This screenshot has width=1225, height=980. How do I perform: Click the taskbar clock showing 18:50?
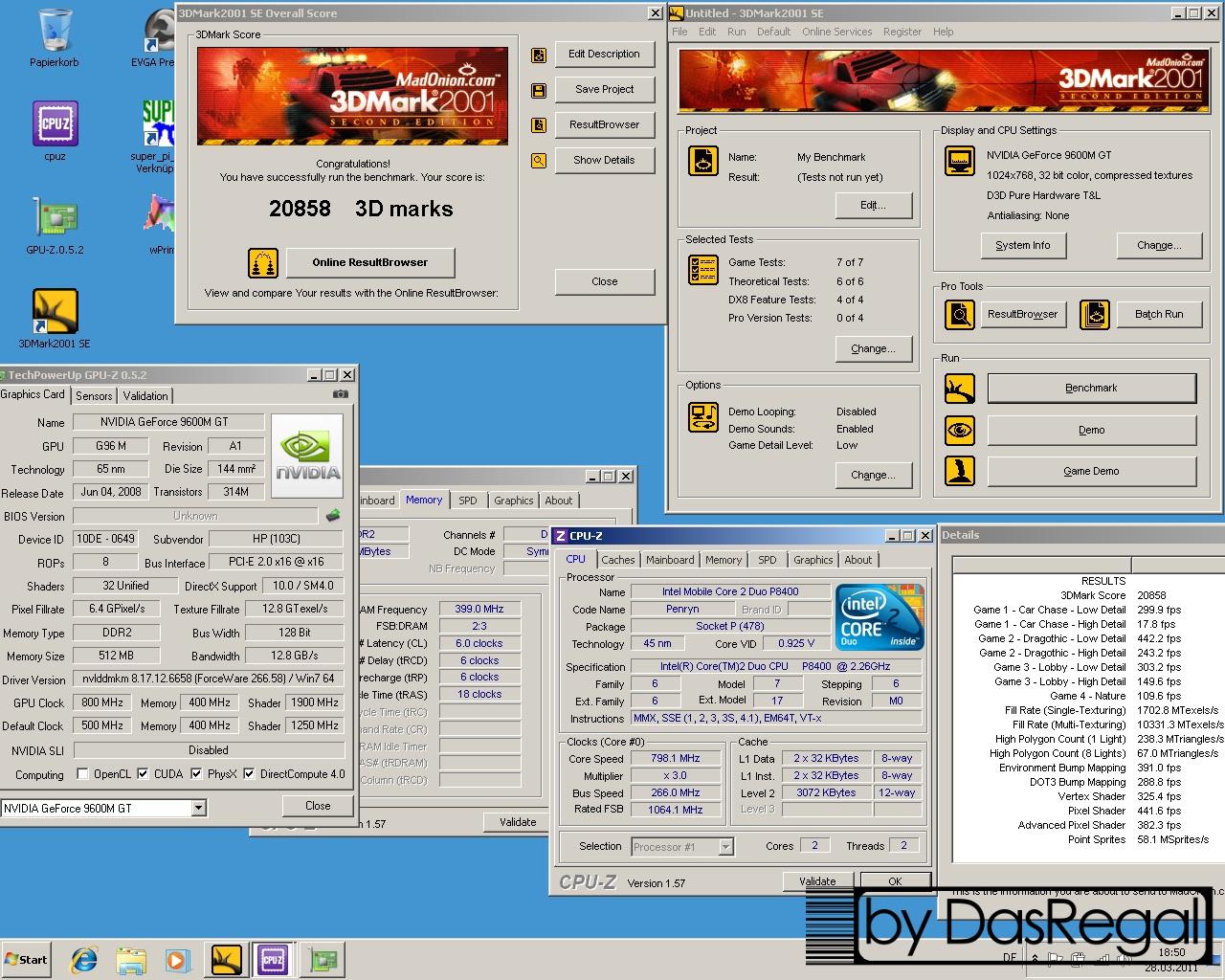(1171, 952)
